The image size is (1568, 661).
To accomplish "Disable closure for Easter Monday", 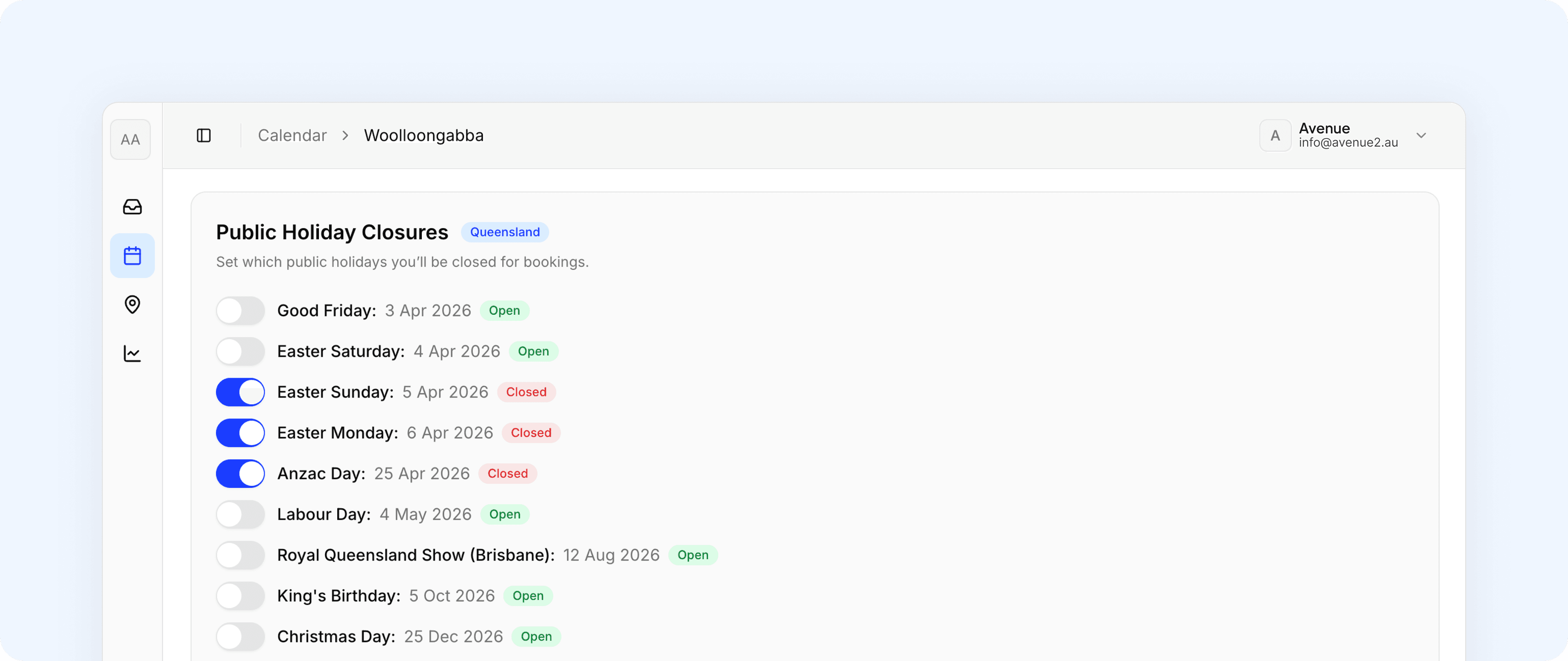I will tap(241, 433).
